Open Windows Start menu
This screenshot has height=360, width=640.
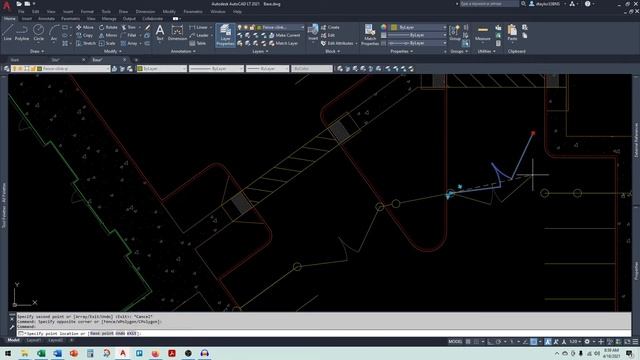(x=8, y=353)
